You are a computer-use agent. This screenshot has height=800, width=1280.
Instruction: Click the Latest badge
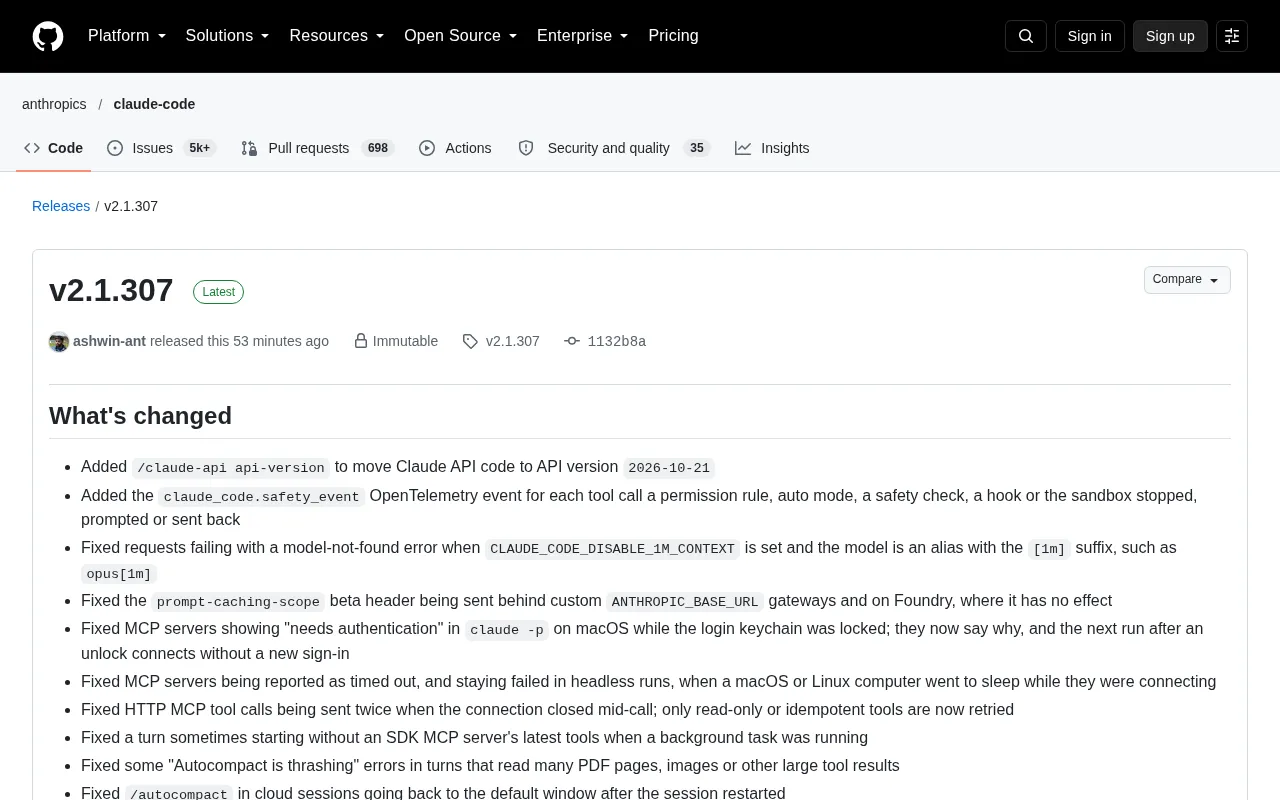(218, 292)
